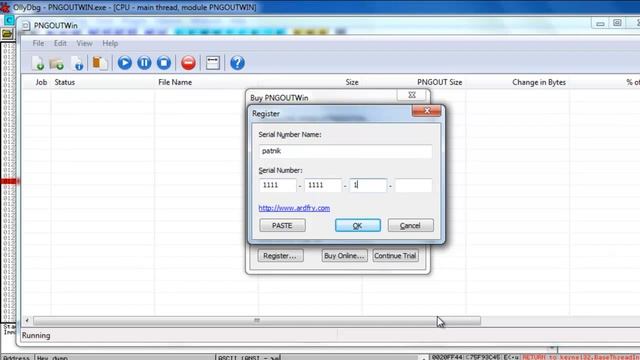Close the Register dialog with red X

point(427,111)
